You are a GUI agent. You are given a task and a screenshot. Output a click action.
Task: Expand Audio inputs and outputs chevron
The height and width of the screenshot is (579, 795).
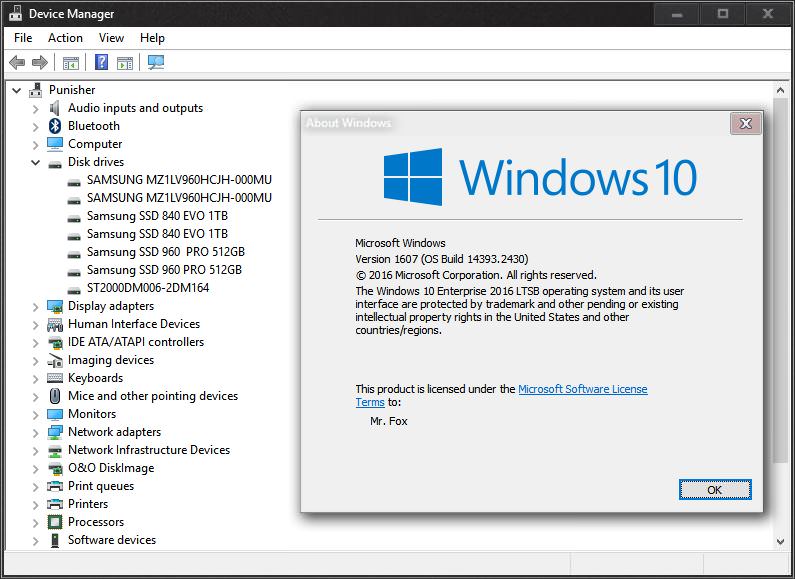pos(35,108)
